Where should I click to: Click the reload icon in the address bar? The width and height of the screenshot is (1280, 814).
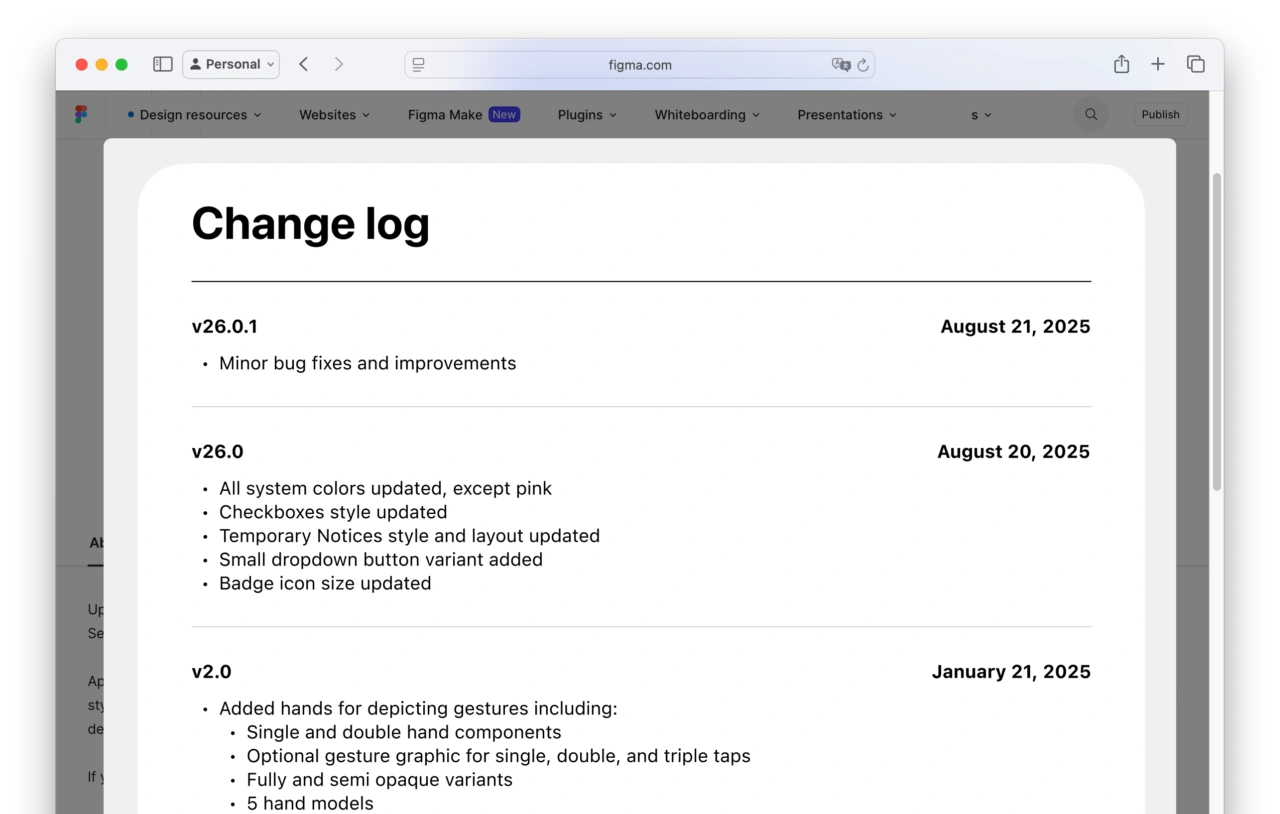click(x=866, y=64)
